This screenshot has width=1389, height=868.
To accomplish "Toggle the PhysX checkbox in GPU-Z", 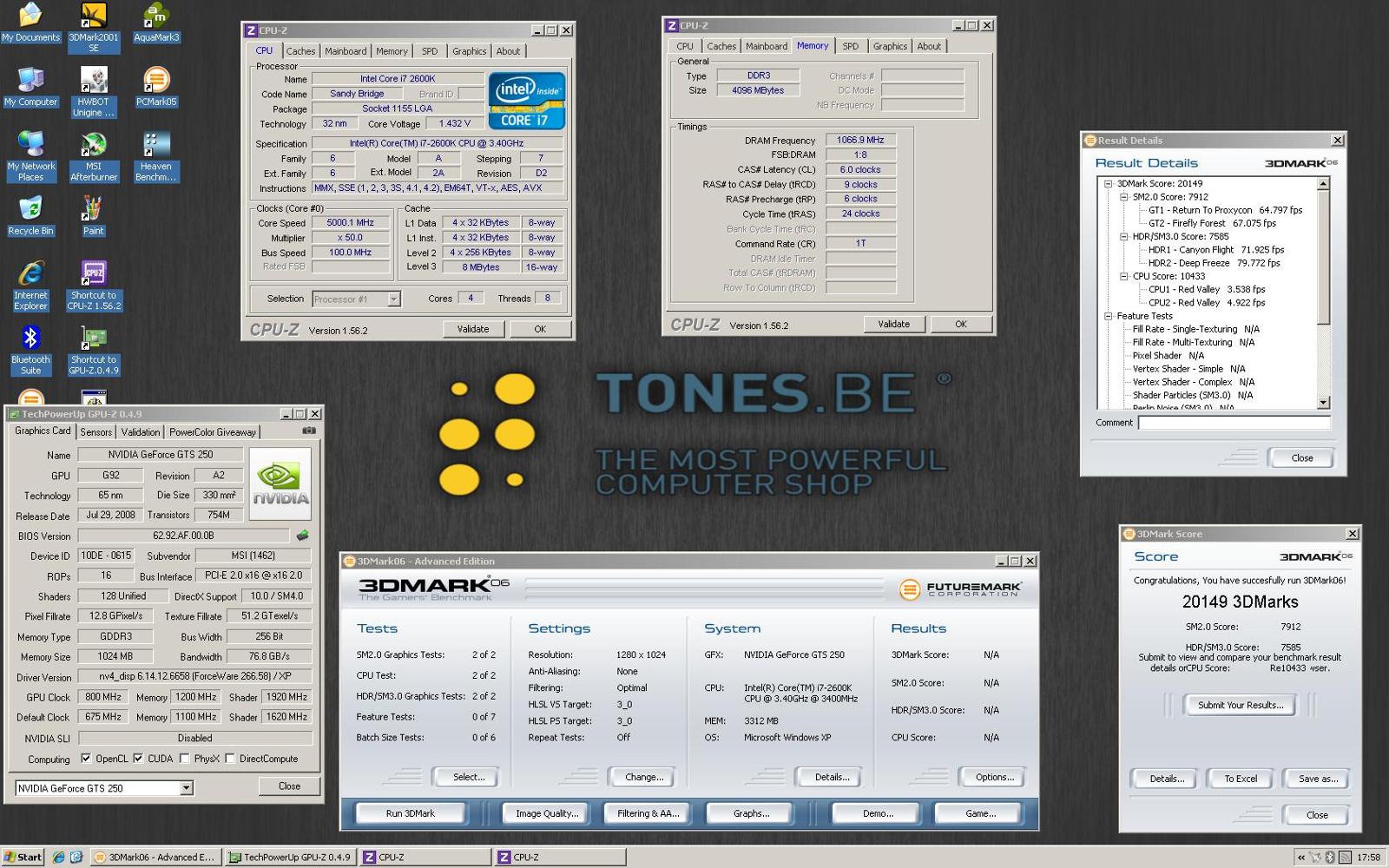I will [x=184, y=758].
